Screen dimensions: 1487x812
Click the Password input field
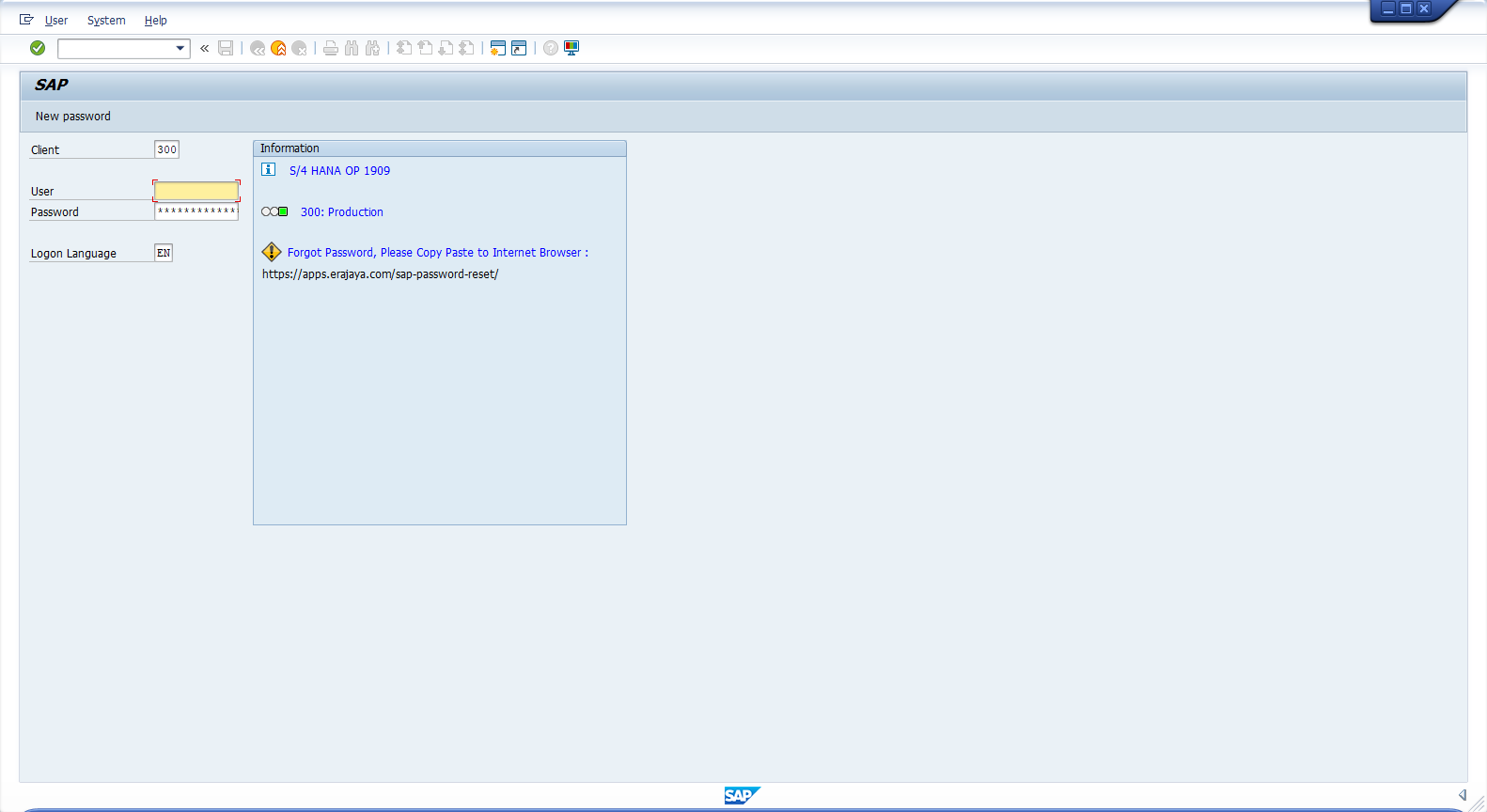coord(196,211)
